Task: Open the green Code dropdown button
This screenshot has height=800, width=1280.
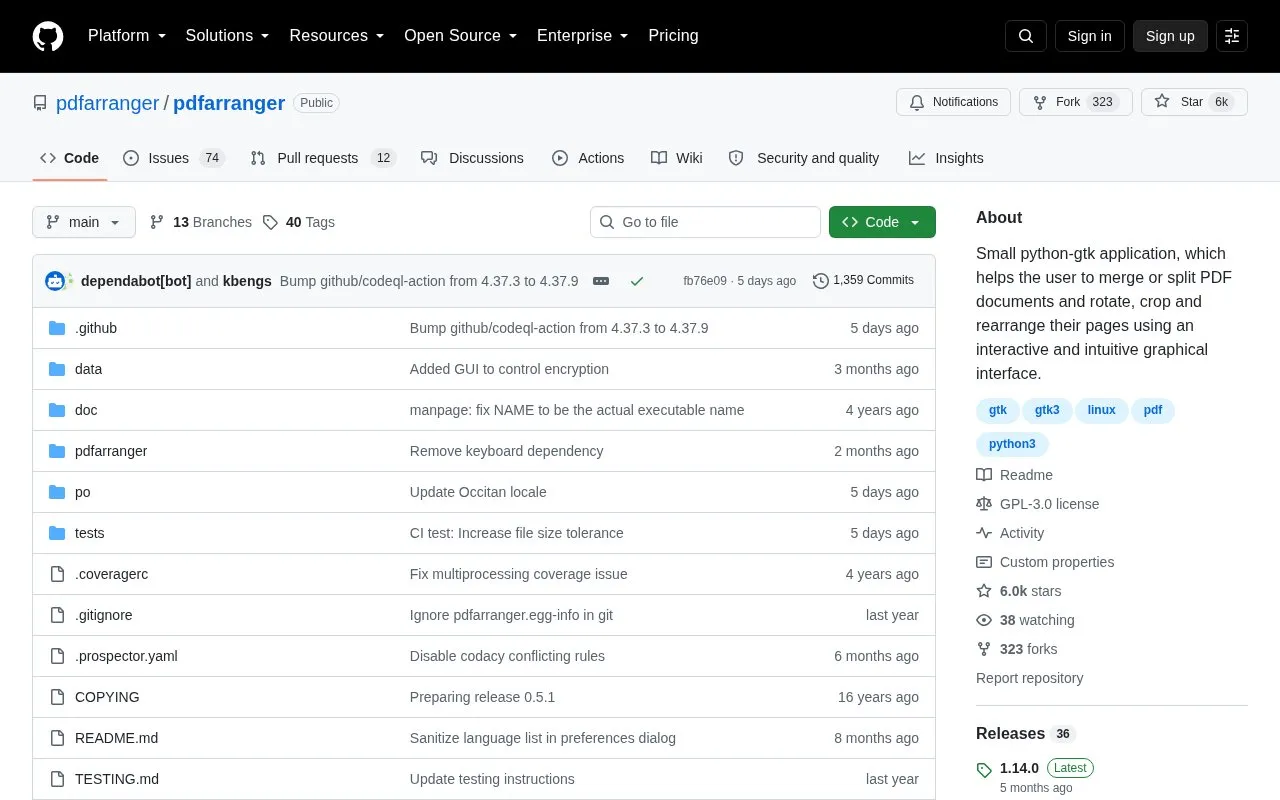Action: click(882, 222)
